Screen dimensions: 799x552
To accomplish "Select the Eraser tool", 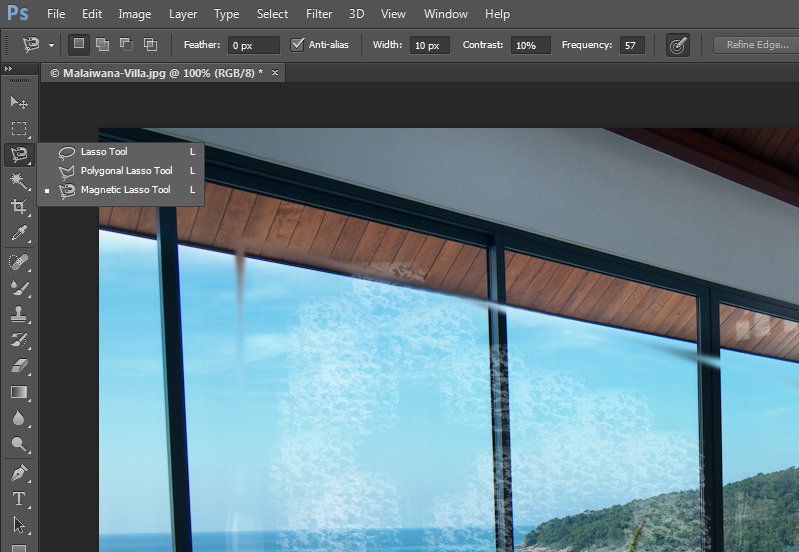I will pos(18,367).
